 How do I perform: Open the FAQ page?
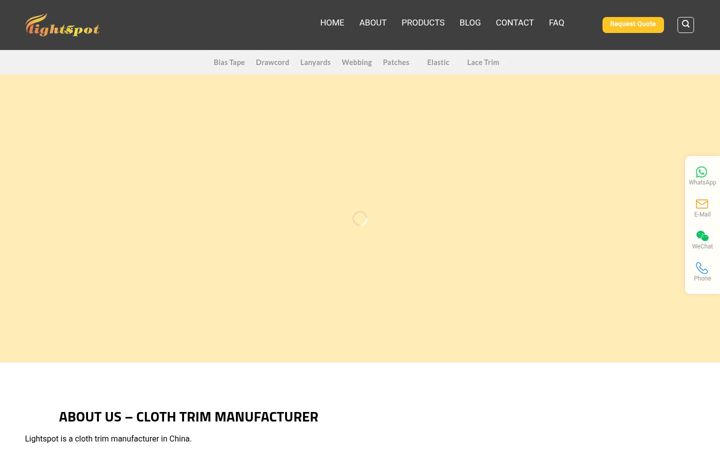tap(556, 23)
